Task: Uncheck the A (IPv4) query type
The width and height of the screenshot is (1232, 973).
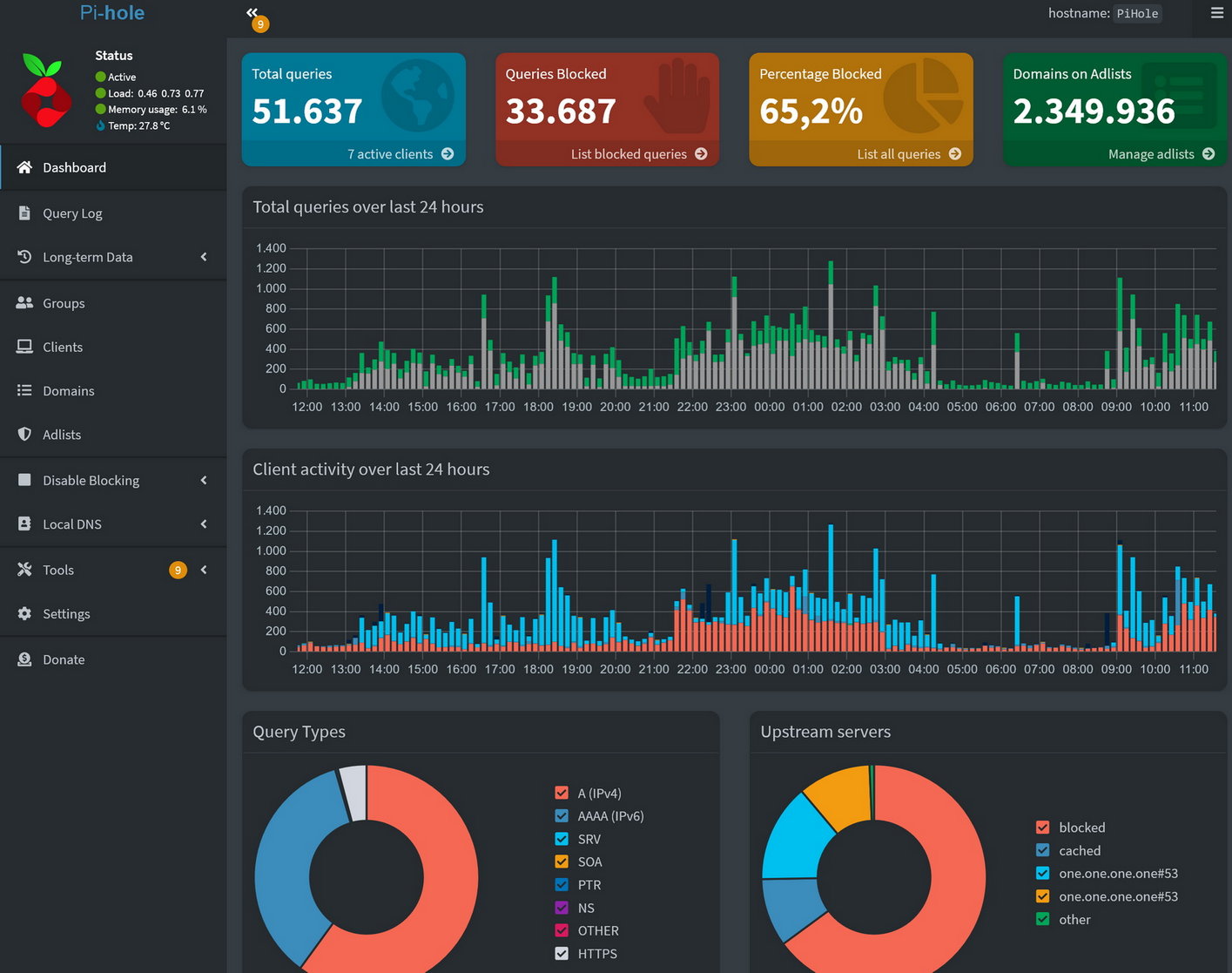Action: [562, 793]
